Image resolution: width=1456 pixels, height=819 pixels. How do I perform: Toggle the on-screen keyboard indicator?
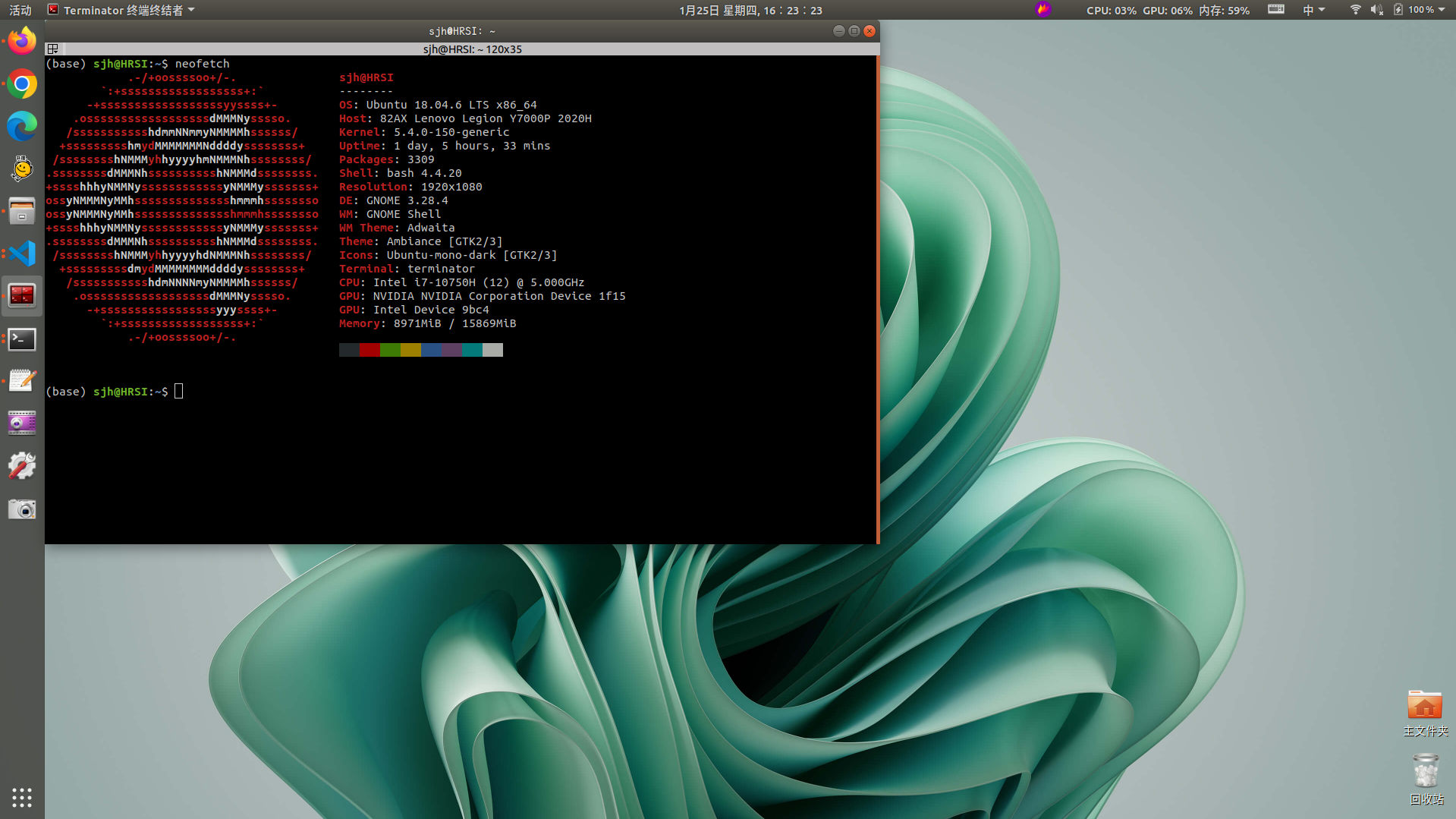(x=1275, y=10)
